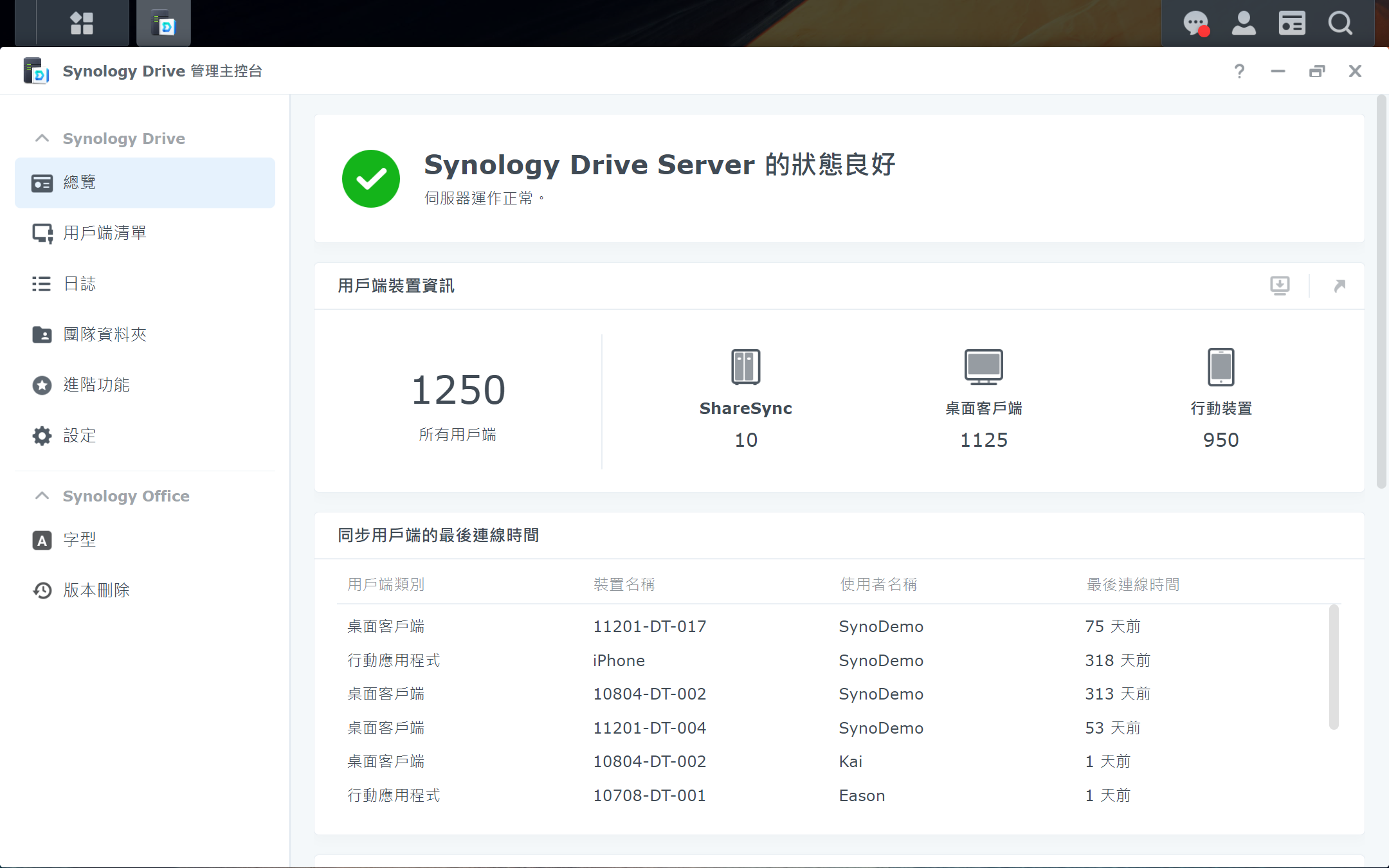
Task: Click the ShareSync label
Action: tap(746, 408)
